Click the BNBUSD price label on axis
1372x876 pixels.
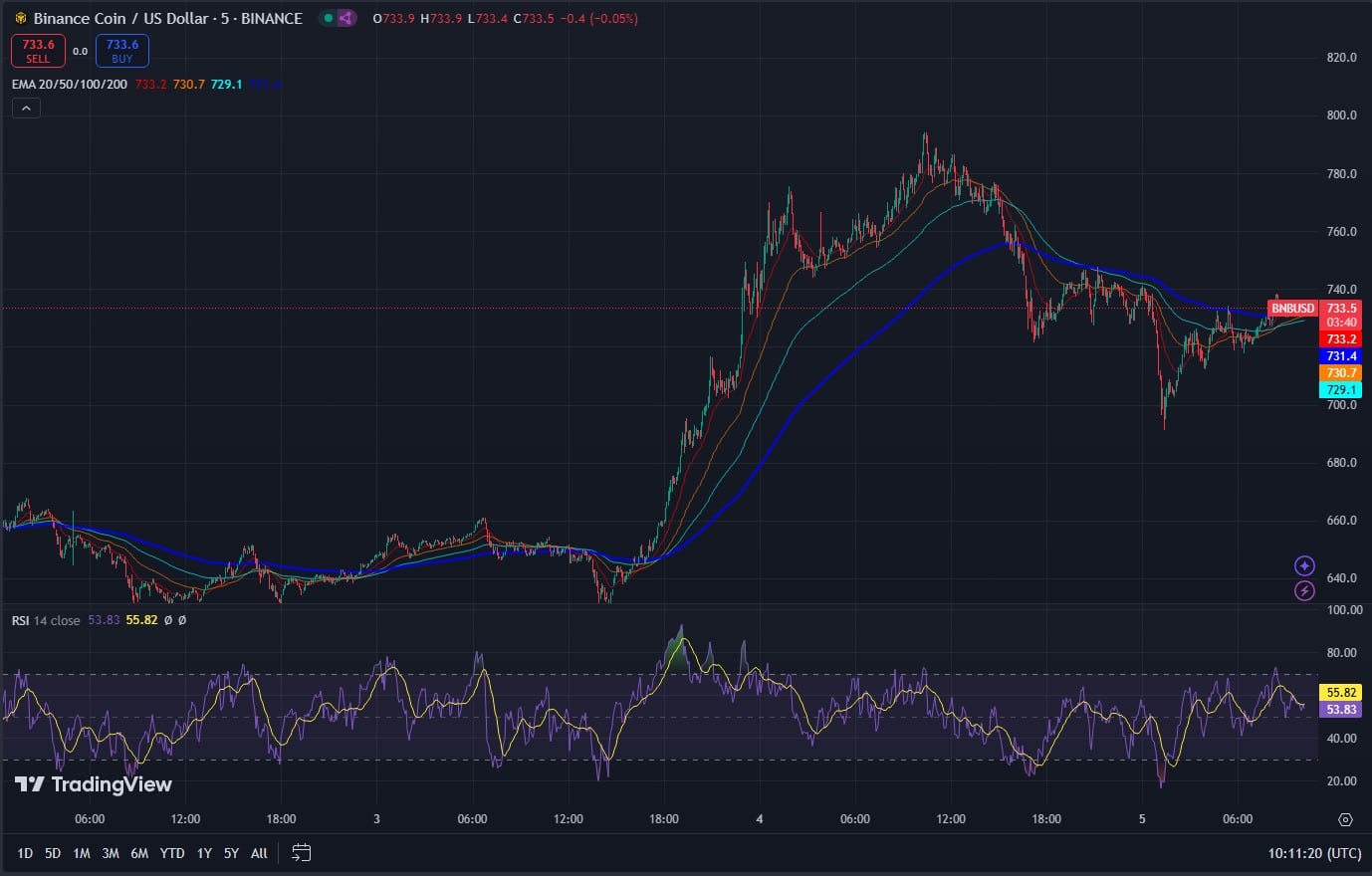click(x=1292, y=309)
